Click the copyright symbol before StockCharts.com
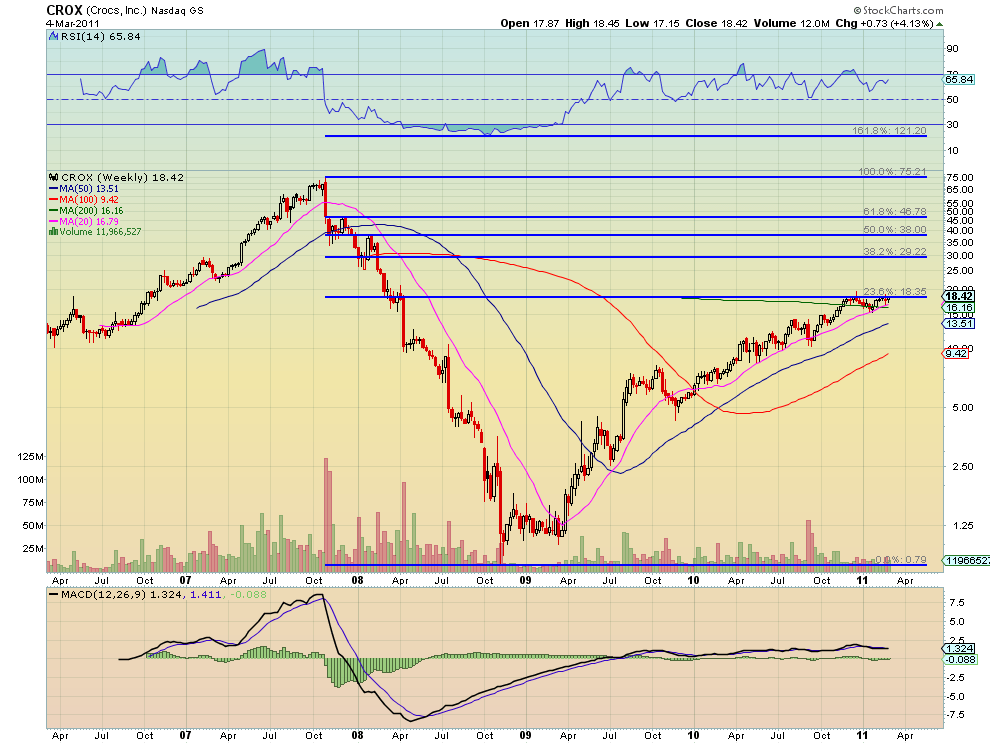This screenshot has height=744, width=990. click(x=857, y=10)
